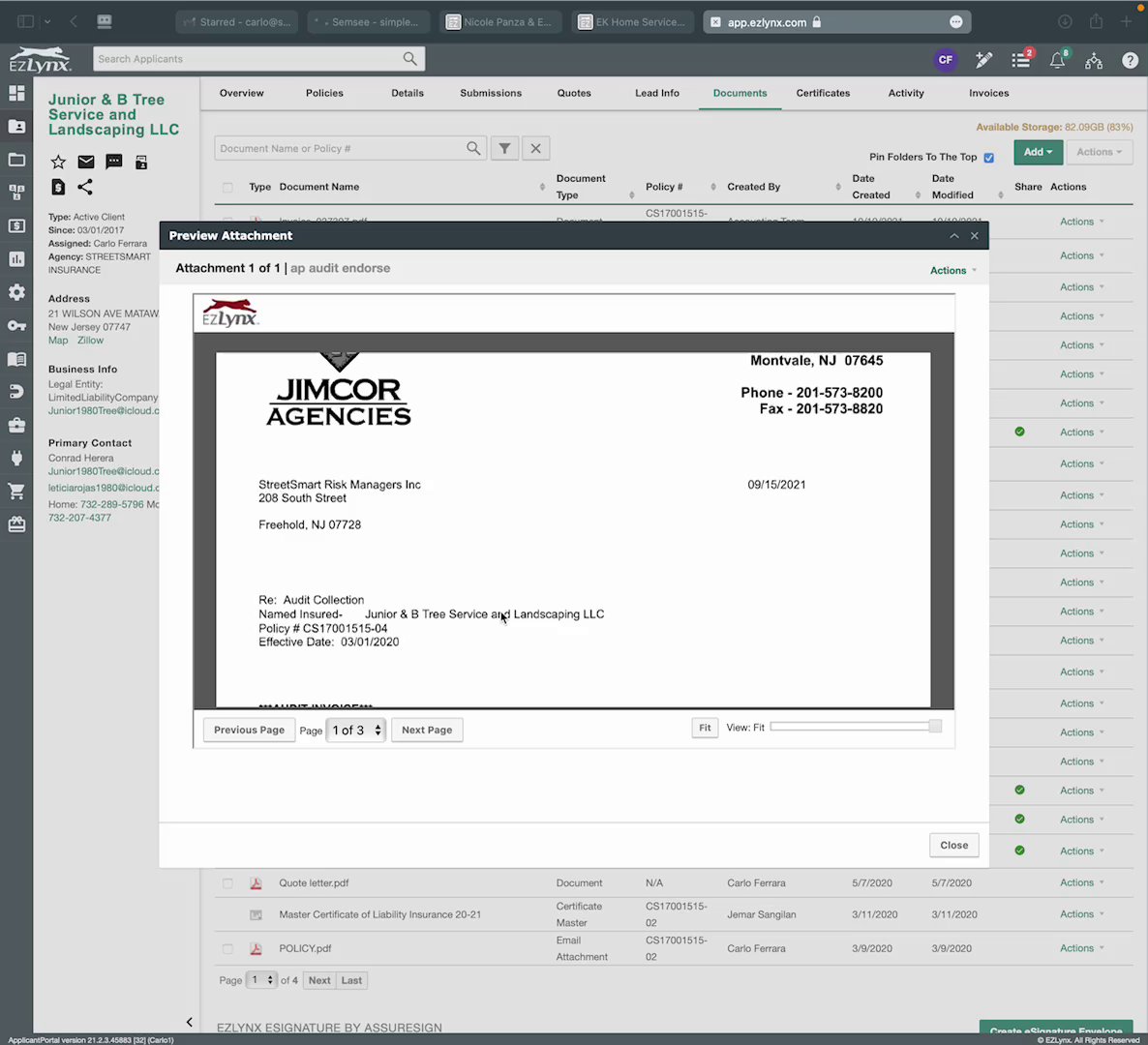This screenshot has height=1045, width=1148.
Task: Open Actions dropdown for Quote letter.pdf
Action: click(1081, 882)
